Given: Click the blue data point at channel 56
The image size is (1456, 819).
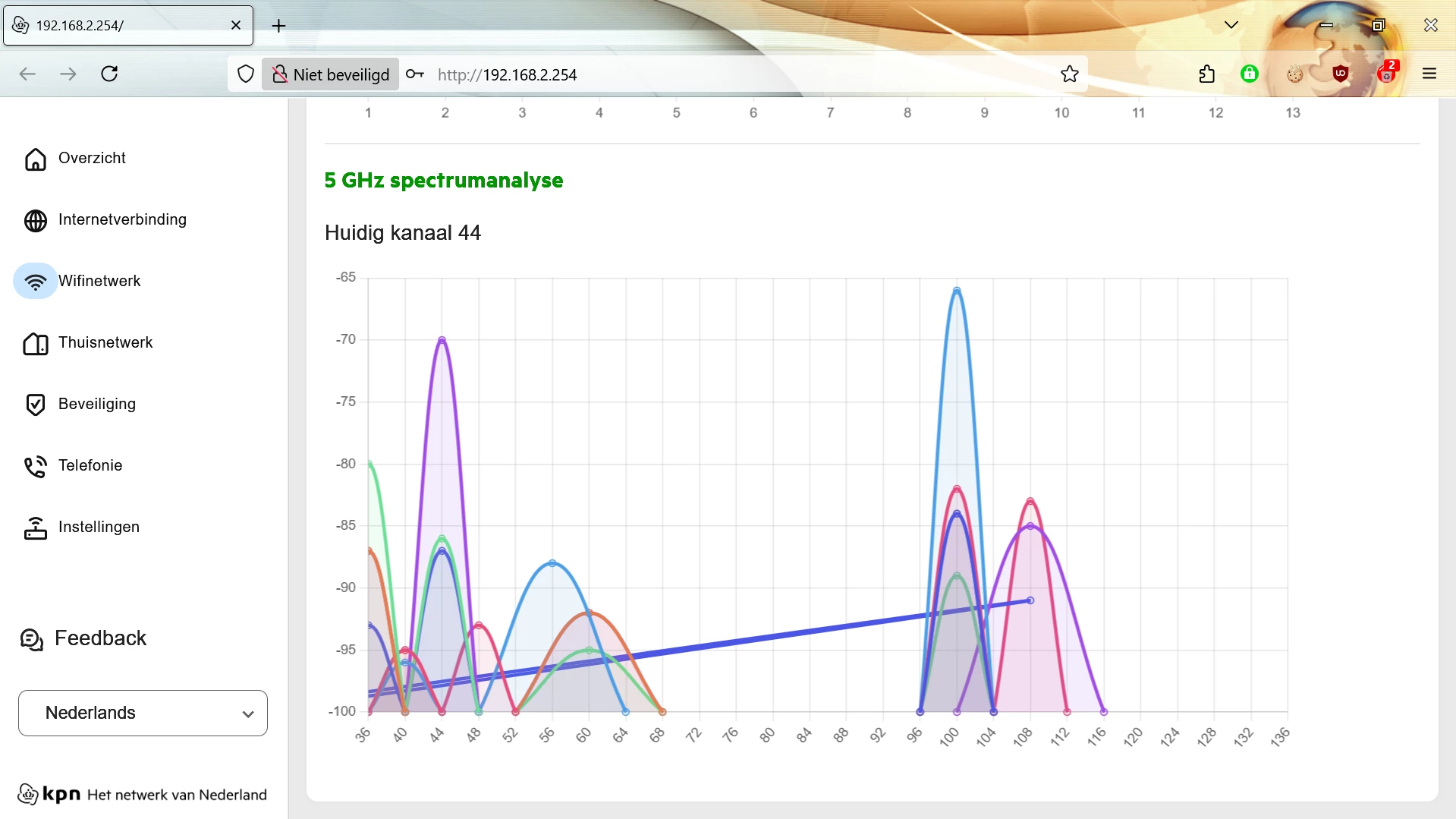Looking at the screenshot, I should tap(552, 563).
